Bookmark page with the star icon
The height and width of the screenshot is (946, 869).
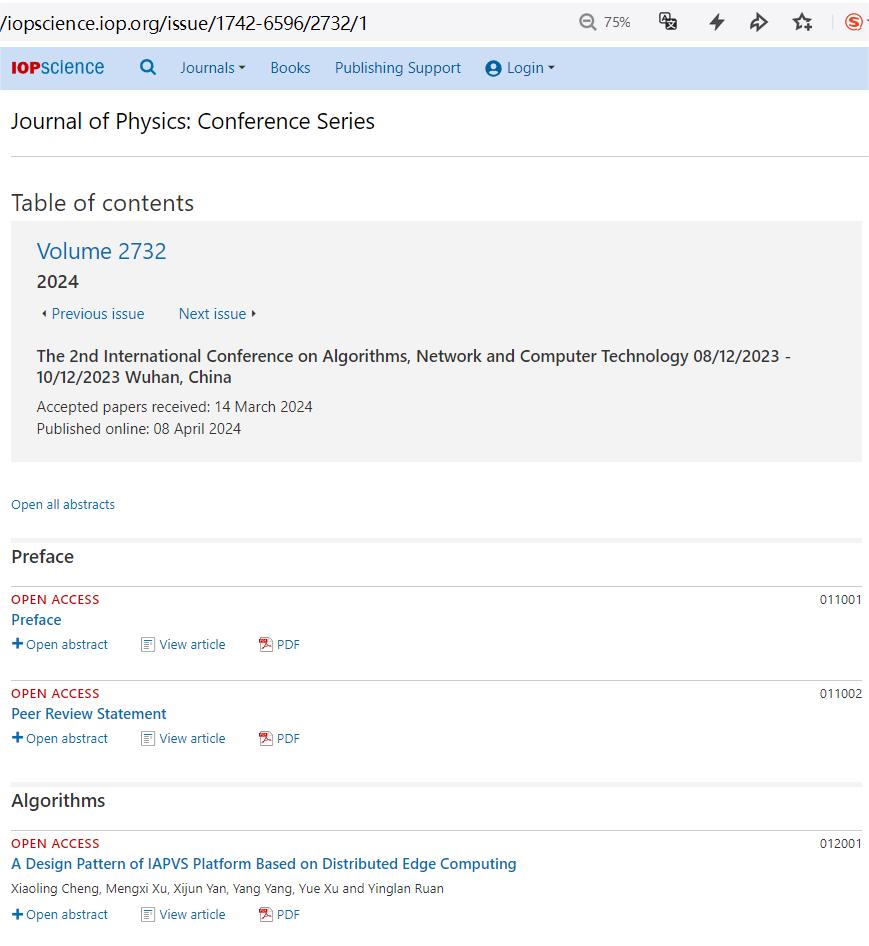(x=802, y=22)
